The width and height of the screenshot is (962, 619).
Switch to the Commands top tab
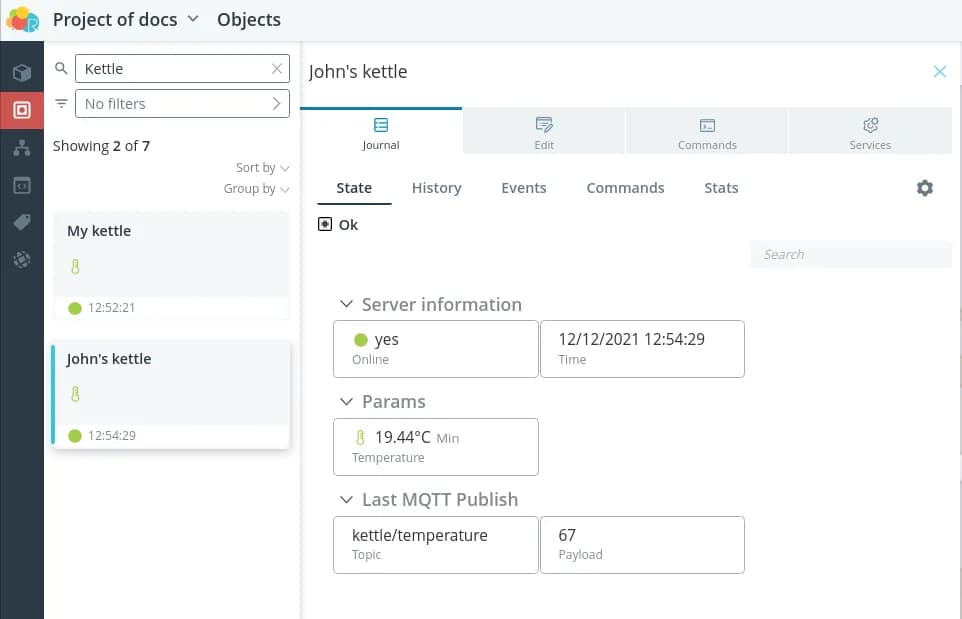(707, 132)
